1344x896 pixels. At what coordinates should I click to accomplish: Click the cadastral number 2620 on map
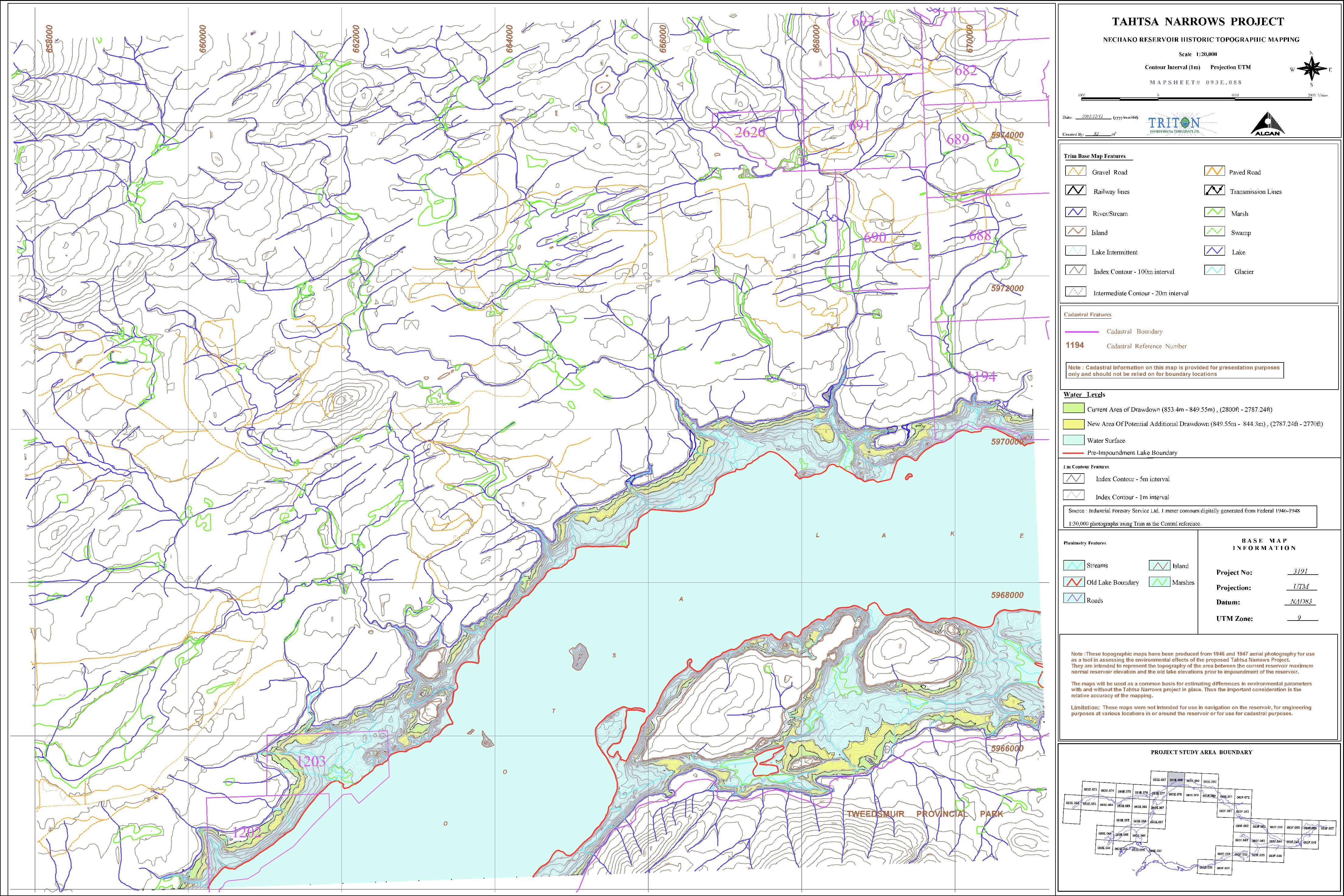750,132
